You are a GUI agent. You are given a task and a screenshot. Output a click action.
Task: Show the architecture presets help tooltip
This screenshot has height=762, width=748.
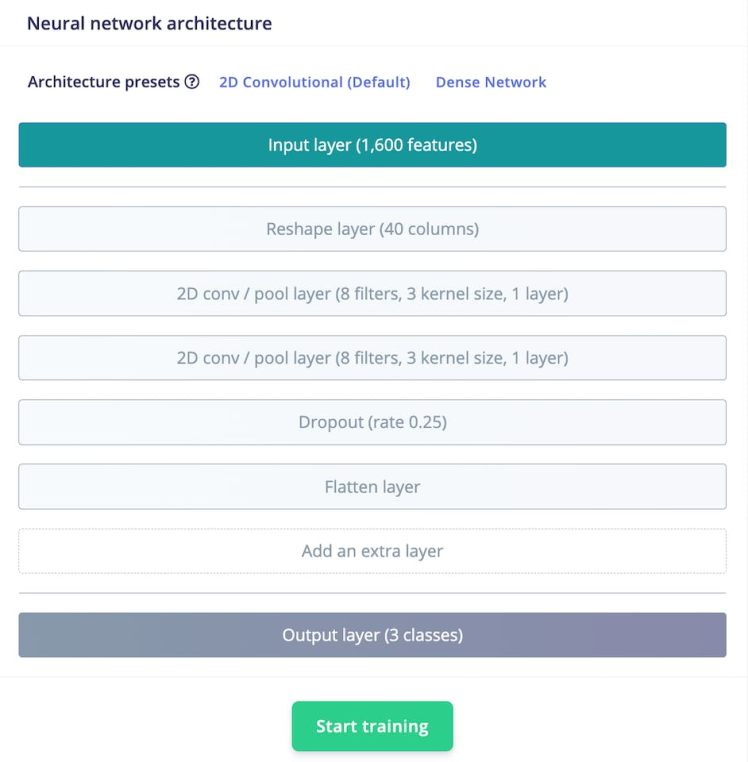(x=192, y=82)
